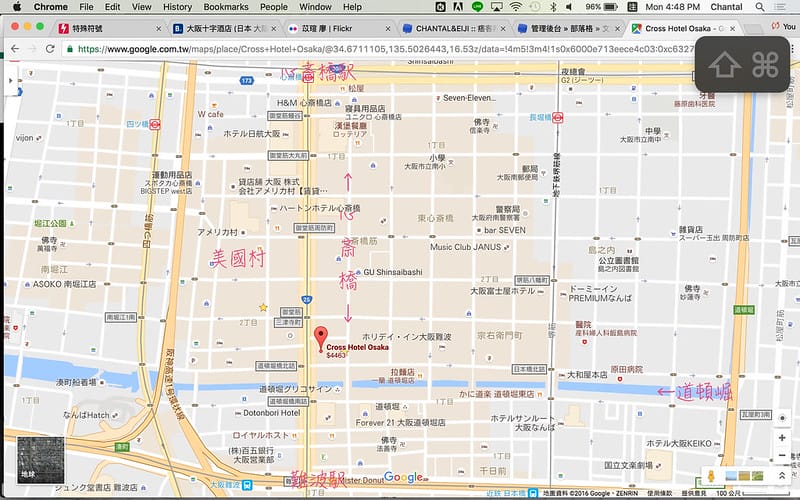Open the Time Machine menu bar icon
800x500 pixels.
[x=535, y=7]
